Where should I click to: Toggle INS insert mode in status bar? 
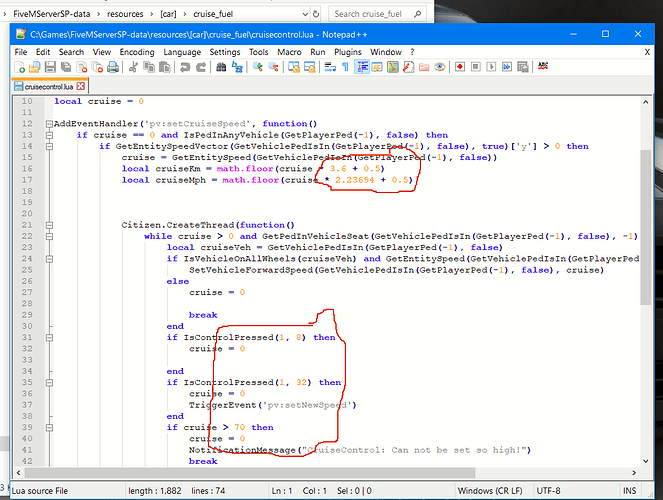click(629, 491)
